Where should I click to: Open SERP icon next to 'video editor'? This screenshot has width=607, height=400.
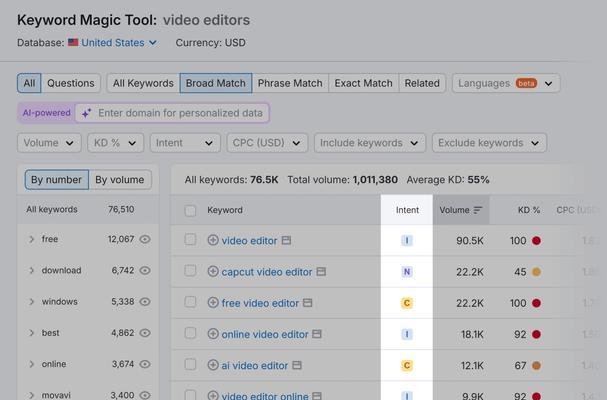pyautogui.click(x=286, y=240)
